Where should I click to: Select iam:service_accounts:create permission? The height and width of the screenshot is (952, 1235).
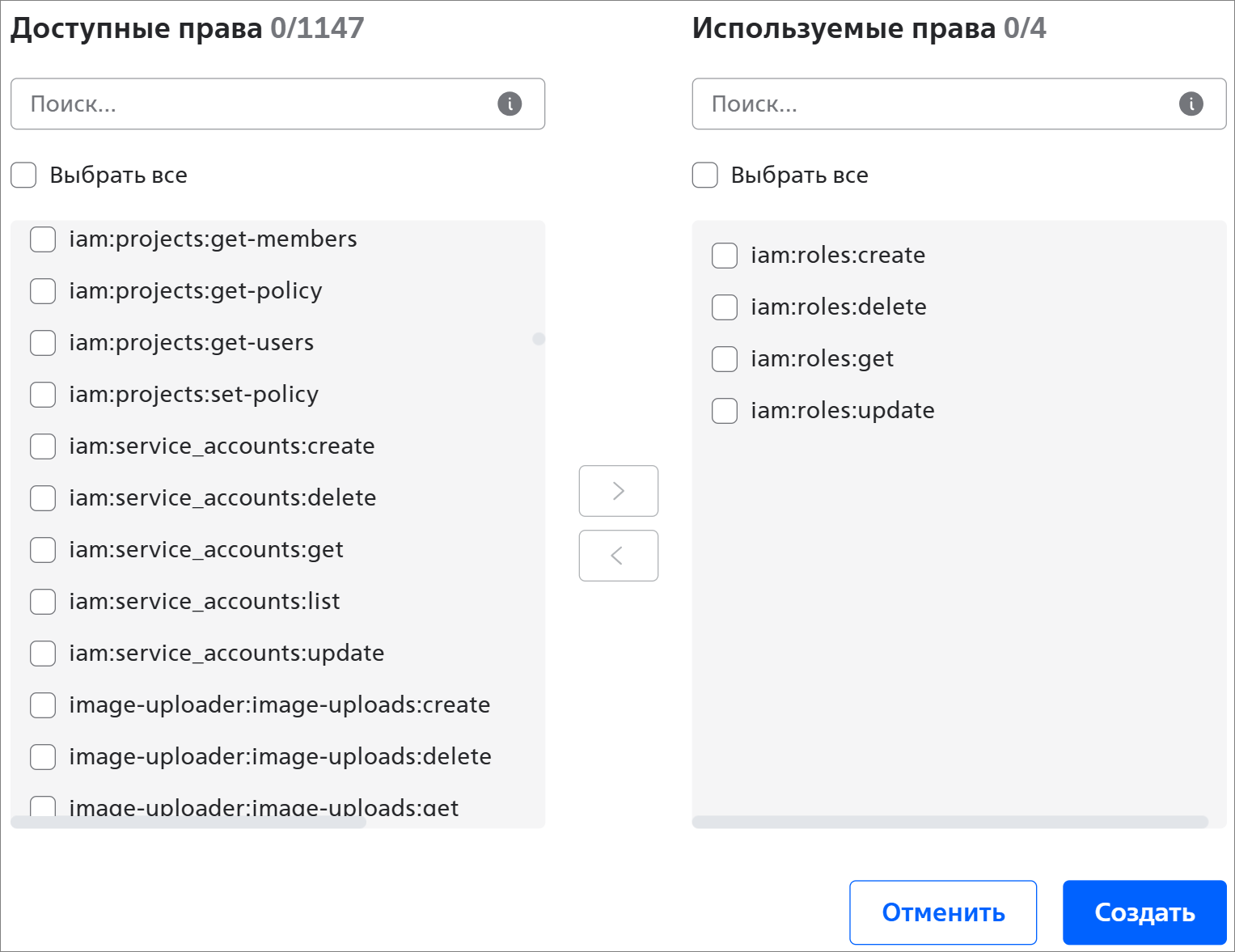43,446
